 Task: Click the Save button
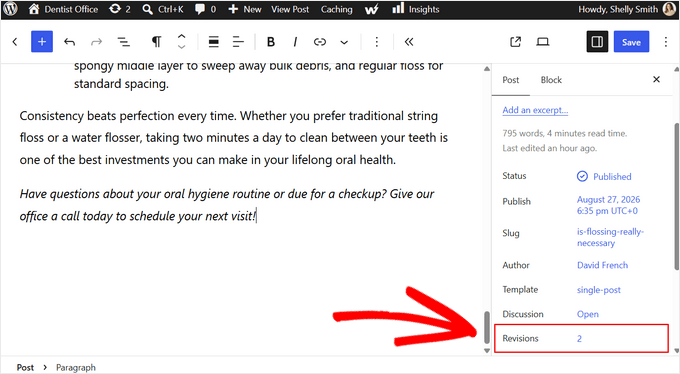coord(631,42)
